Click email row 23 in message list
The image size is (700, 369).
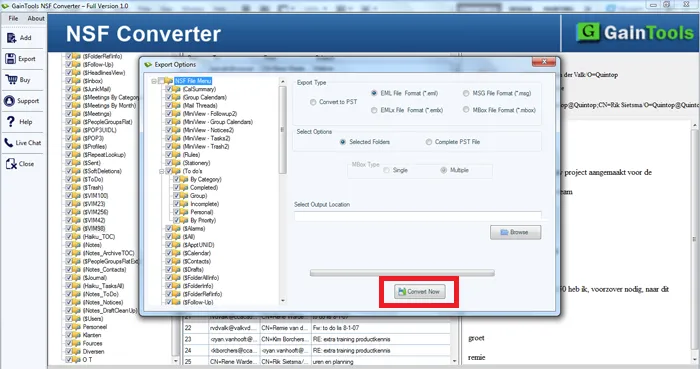(317, 339)
